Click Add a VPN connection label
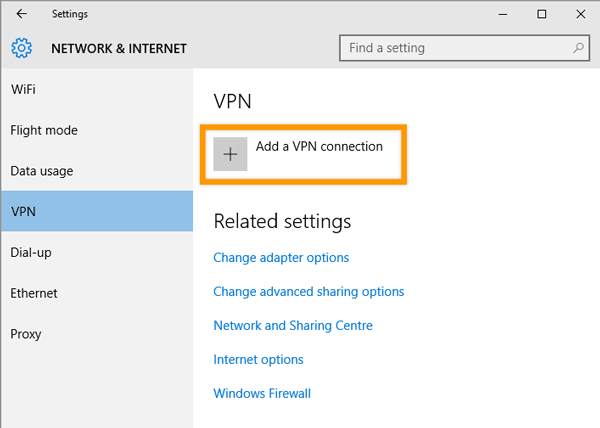Viewport: 600px width, 428px height. pos(319,146)
